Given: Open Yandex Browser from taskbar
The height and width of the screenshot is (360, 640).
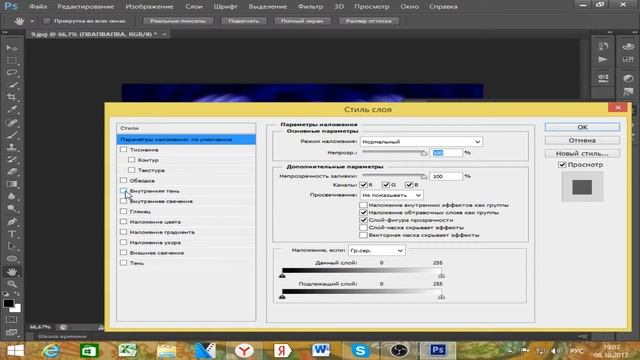Looking at the screenshot, I should point(244,351).
